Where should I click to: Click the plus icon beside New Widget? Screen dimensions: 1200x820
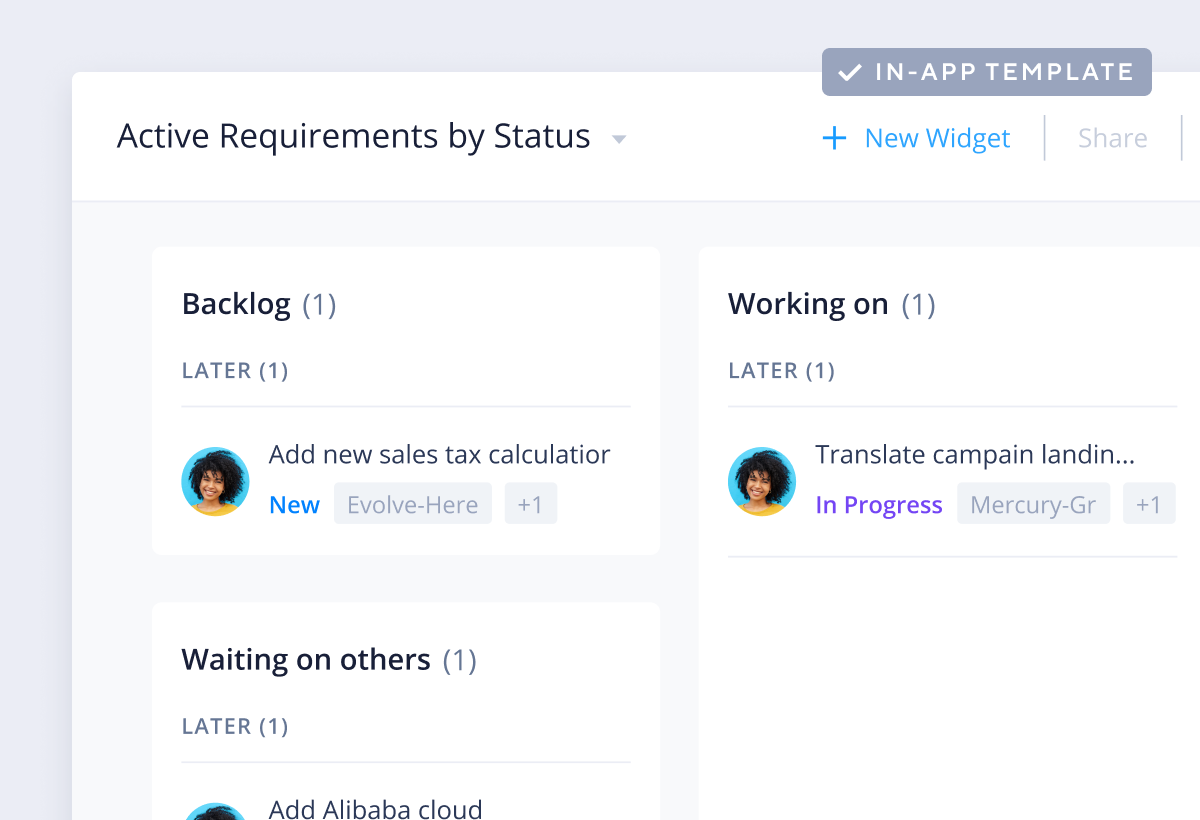[x=834, y=138]
